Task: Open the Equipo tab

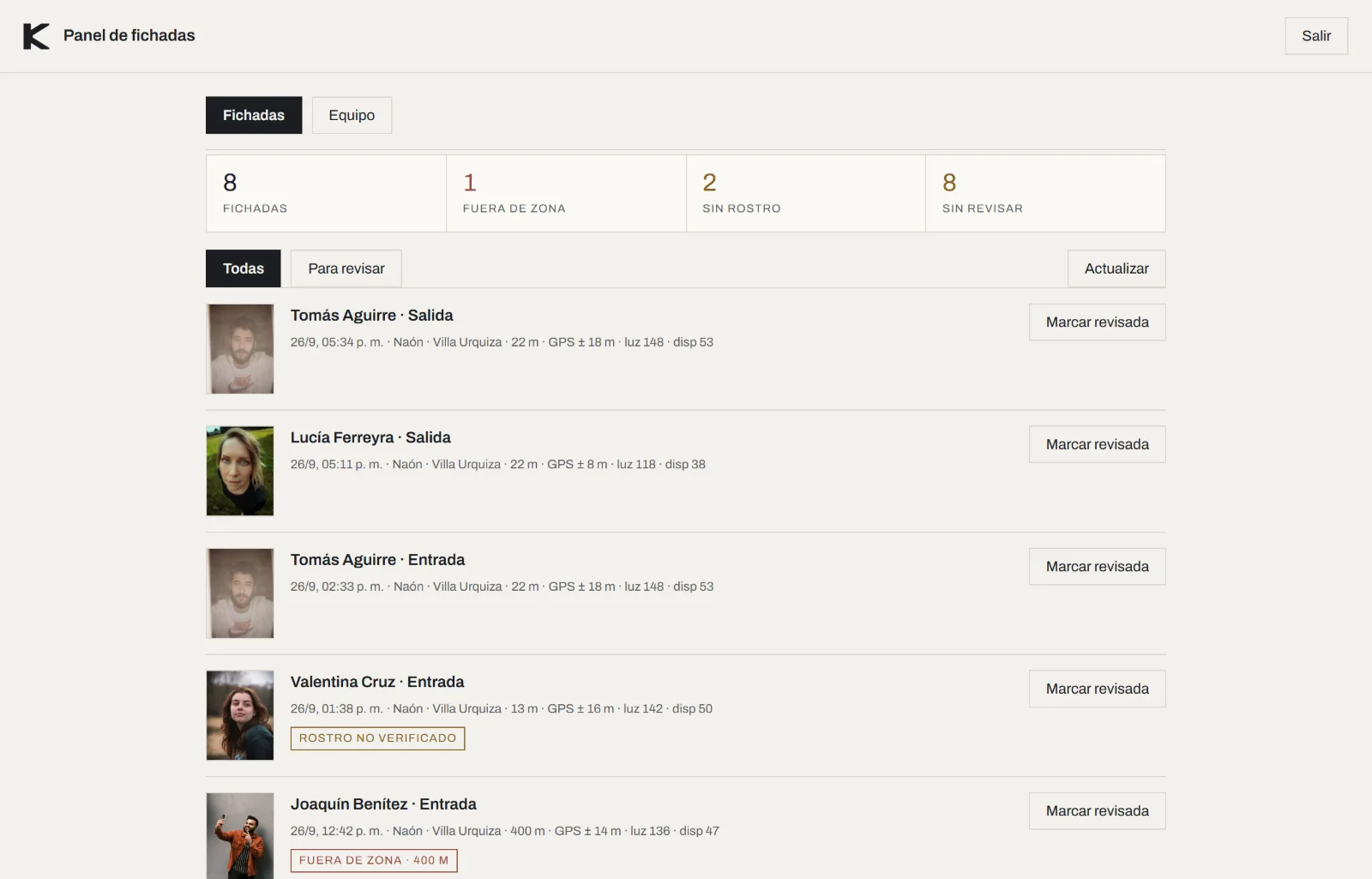Action: 352,115
